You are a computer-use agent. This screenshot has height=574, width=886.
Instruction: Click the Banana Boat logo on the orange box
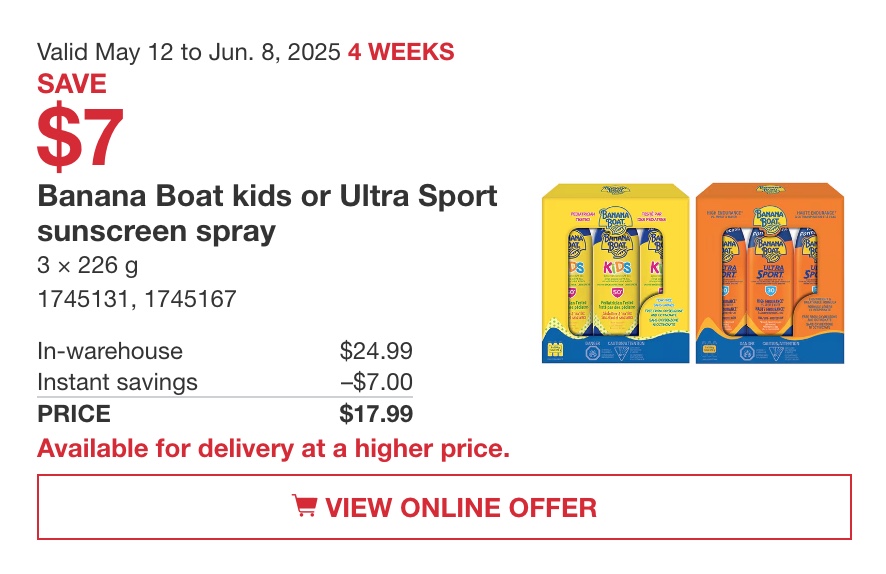point(769,218)
